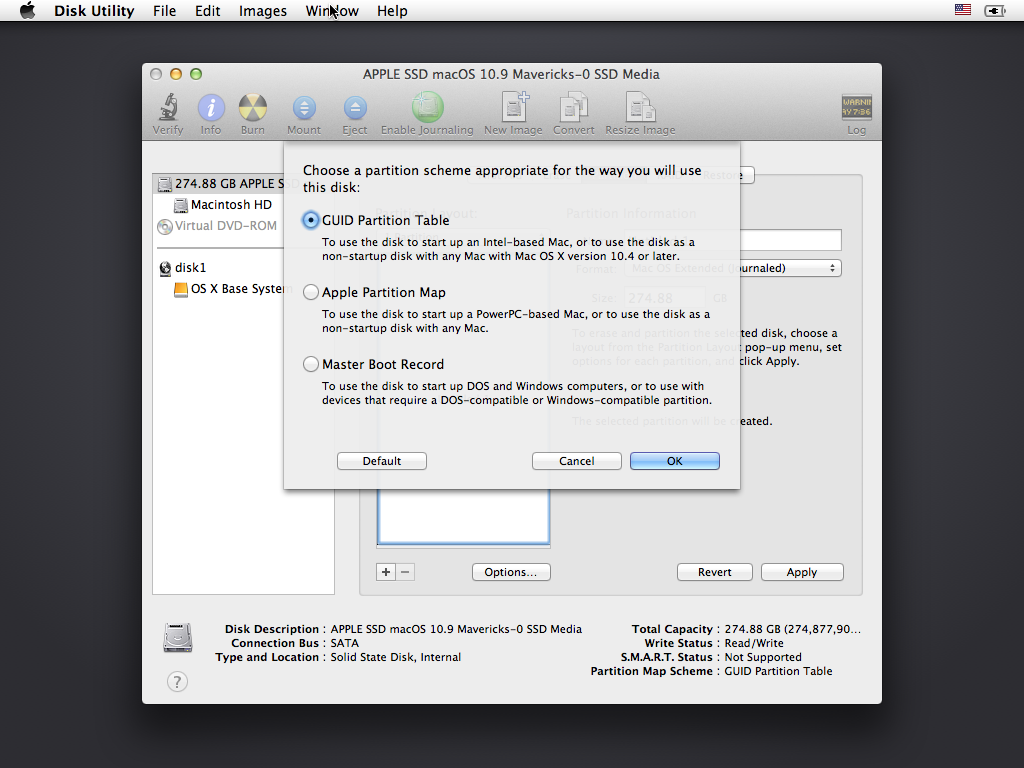
Task: Click the minus remove partition button
Action: [x=405, y=572]
